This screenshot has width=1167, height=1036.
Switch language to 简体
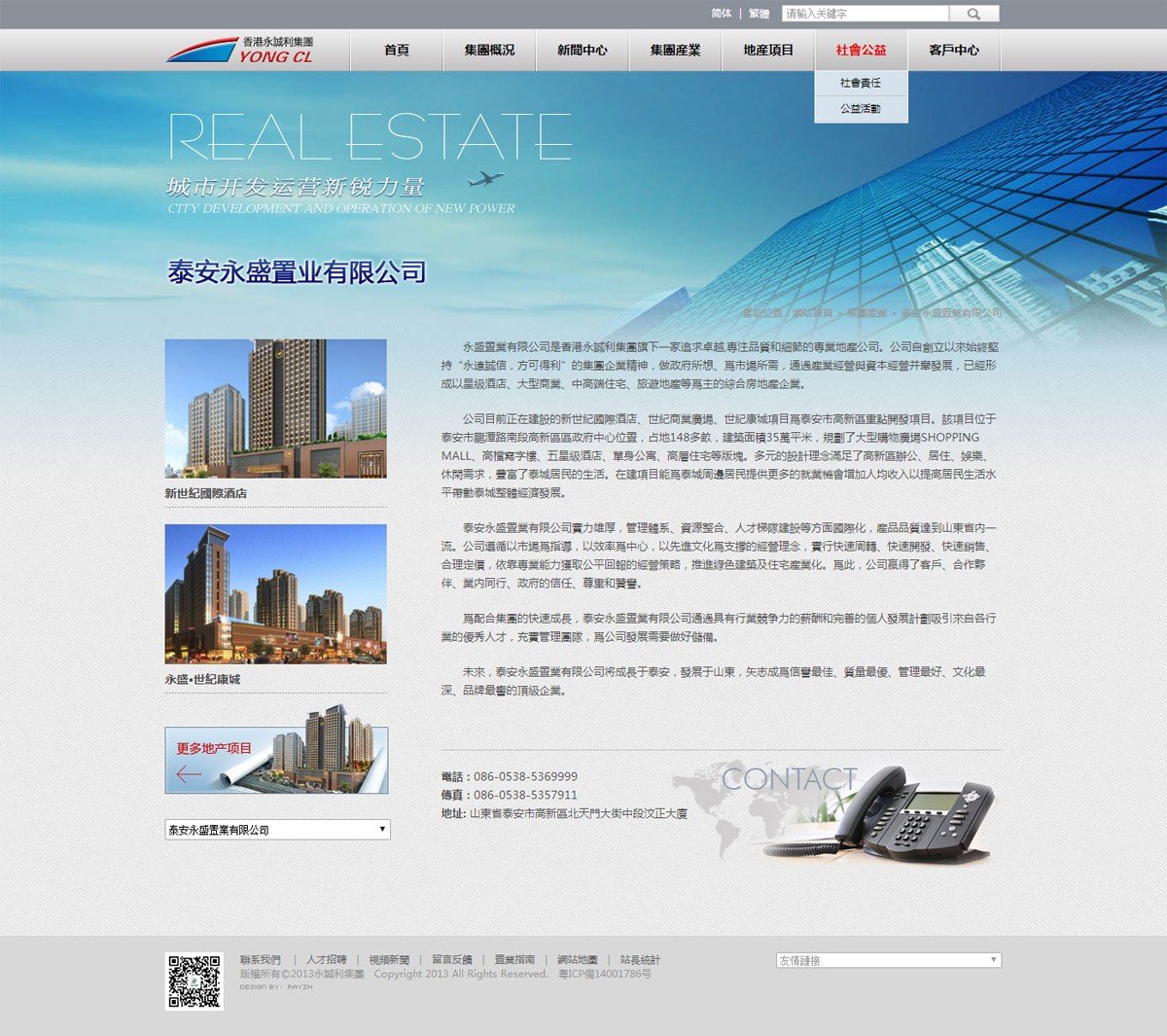tap(722, 14)
